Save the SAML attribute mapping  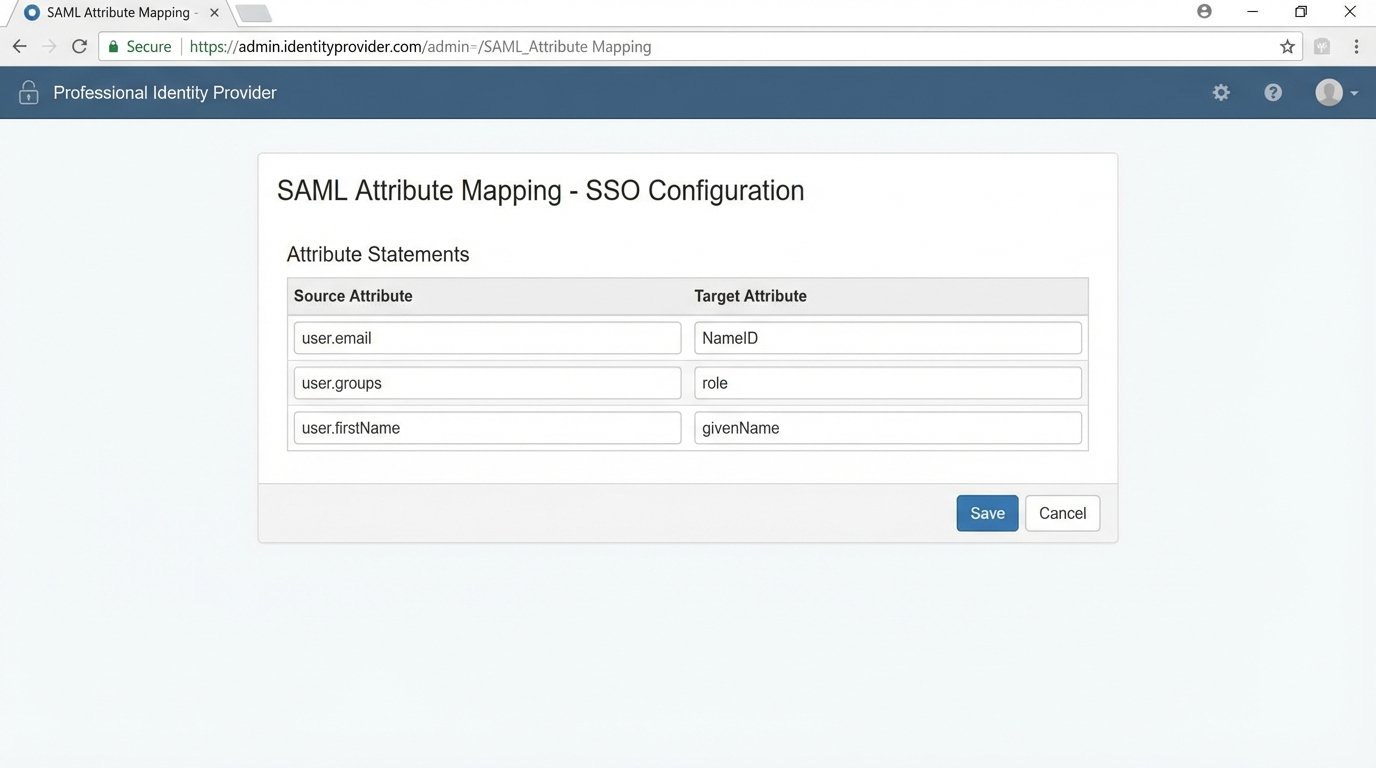(987, 512)
